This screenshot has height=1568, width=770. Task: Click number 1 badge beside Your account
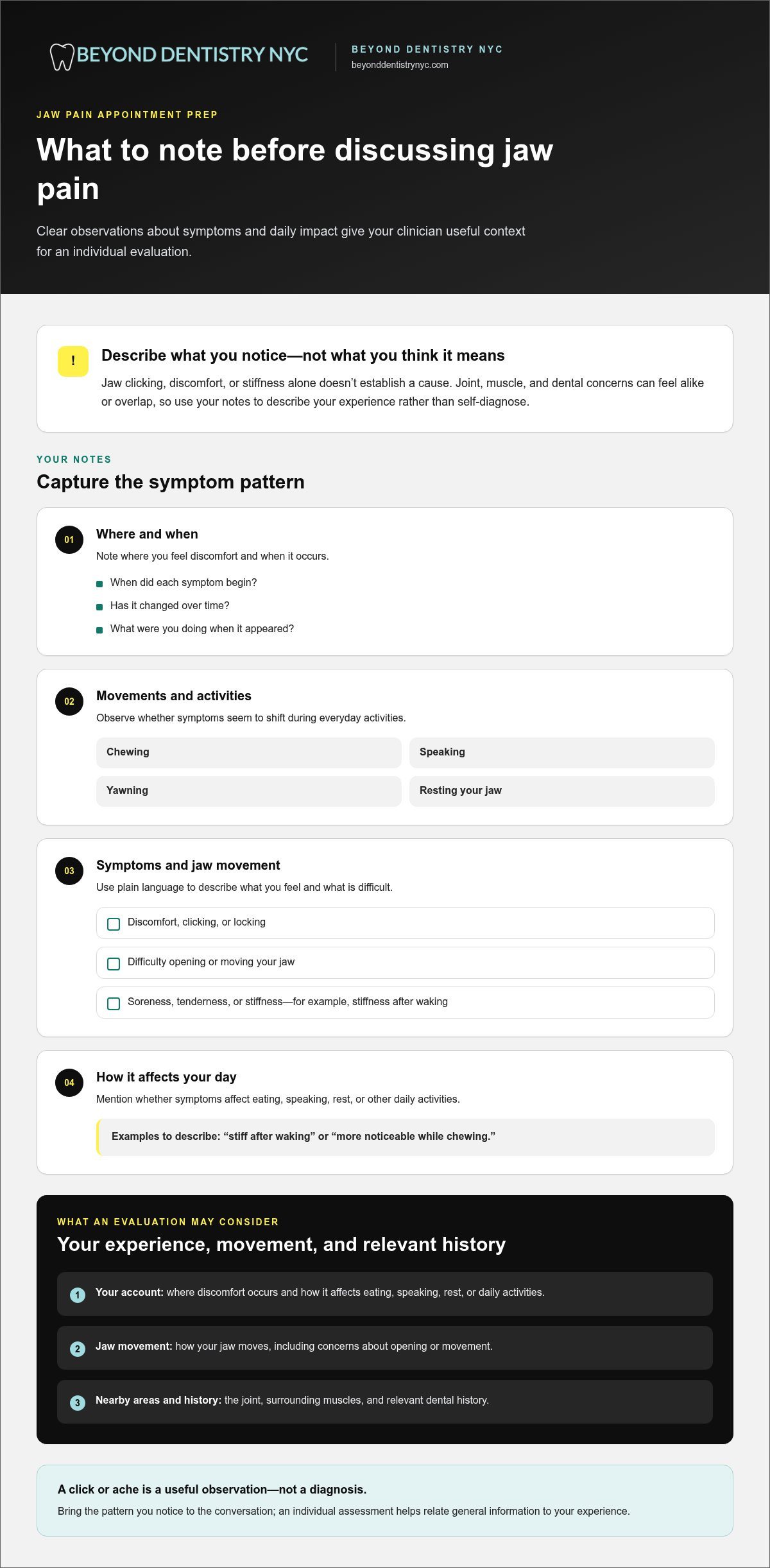pyautogui.click(x=78, y=1295)
